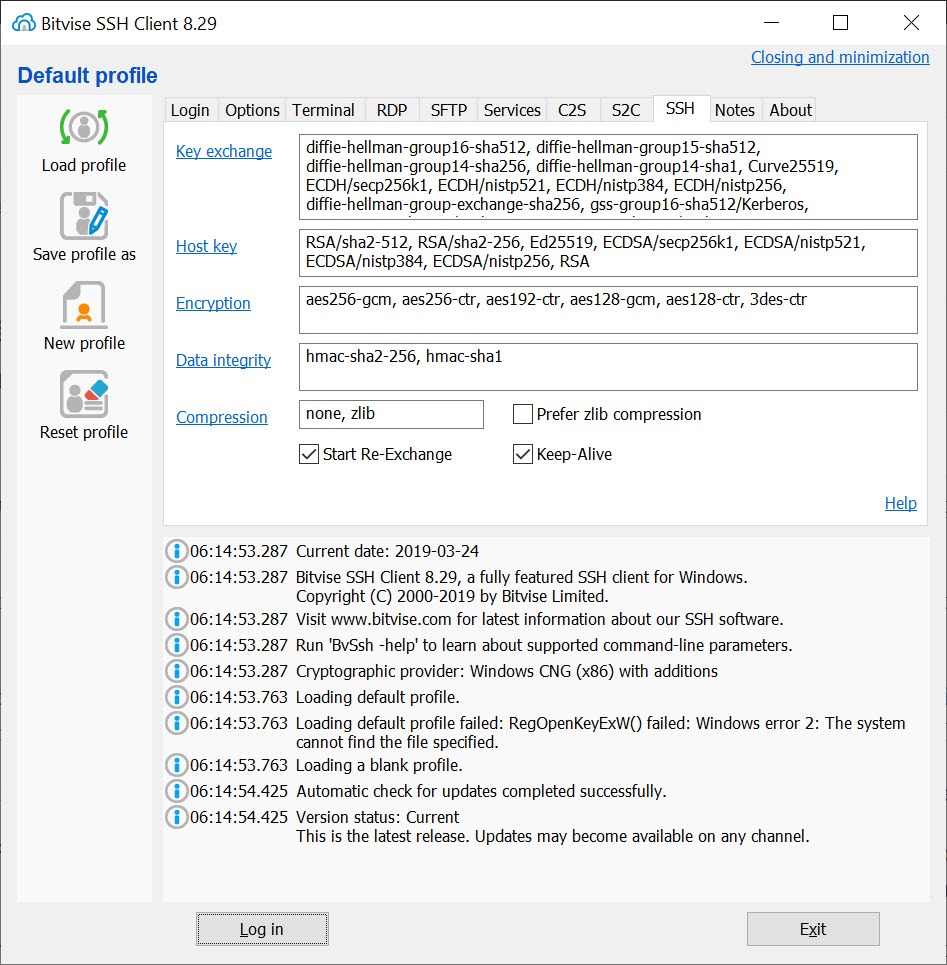Screen dimensions: 947x965
Task: Click the Copyright (C) 2000-2019 log line
Action: [452, 596]
